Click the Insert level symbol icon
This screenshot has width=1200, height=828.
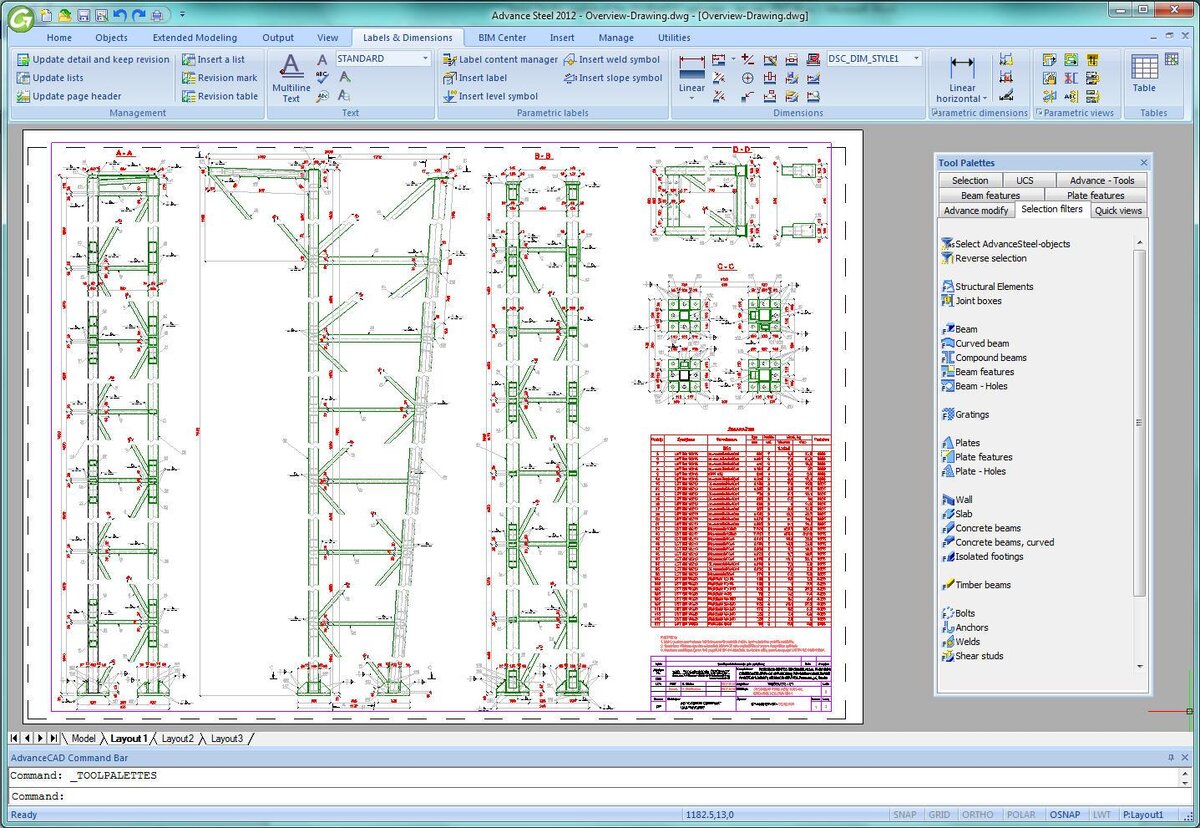(x=450, y=96)
